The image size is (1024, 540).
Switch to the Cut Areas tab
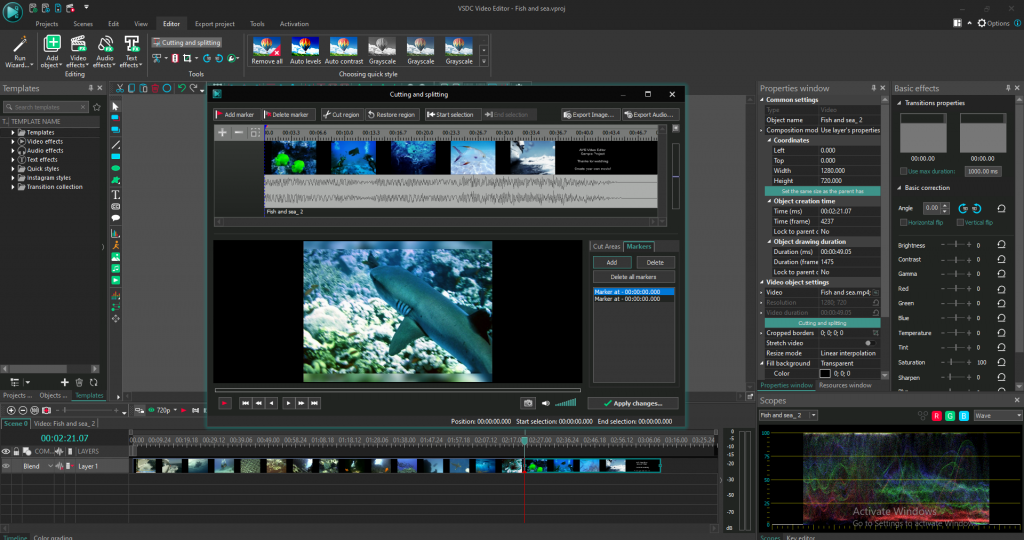pos(606,246)
